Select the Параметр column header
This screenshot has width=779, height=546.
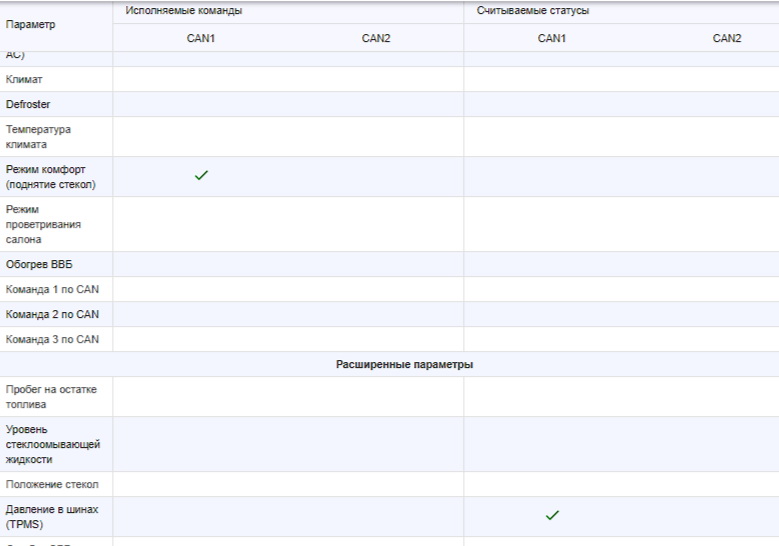tap(31, 24)
